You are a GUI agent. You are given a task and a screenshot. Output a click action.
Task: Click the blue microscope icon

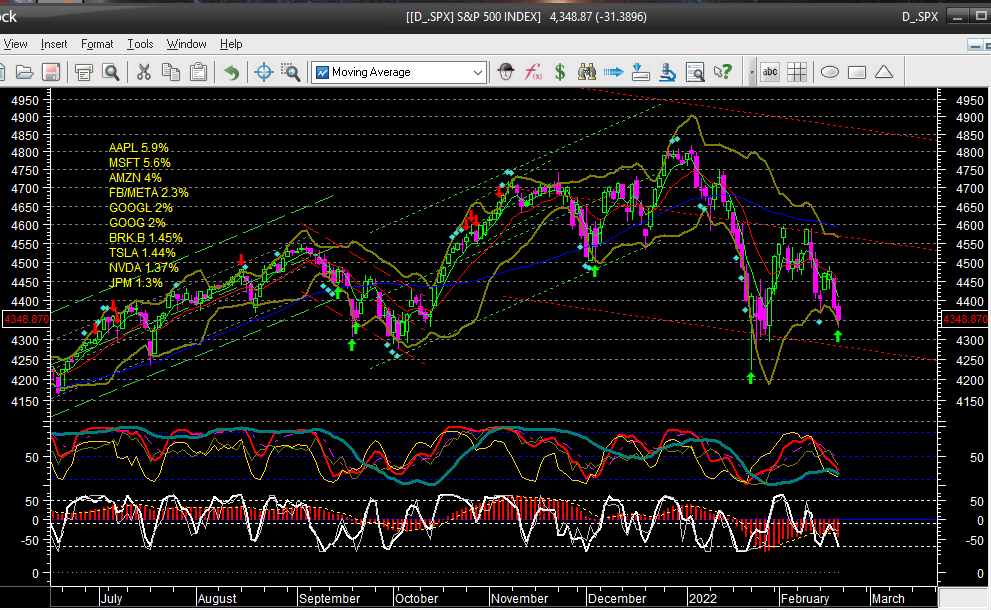coord(669,72)
